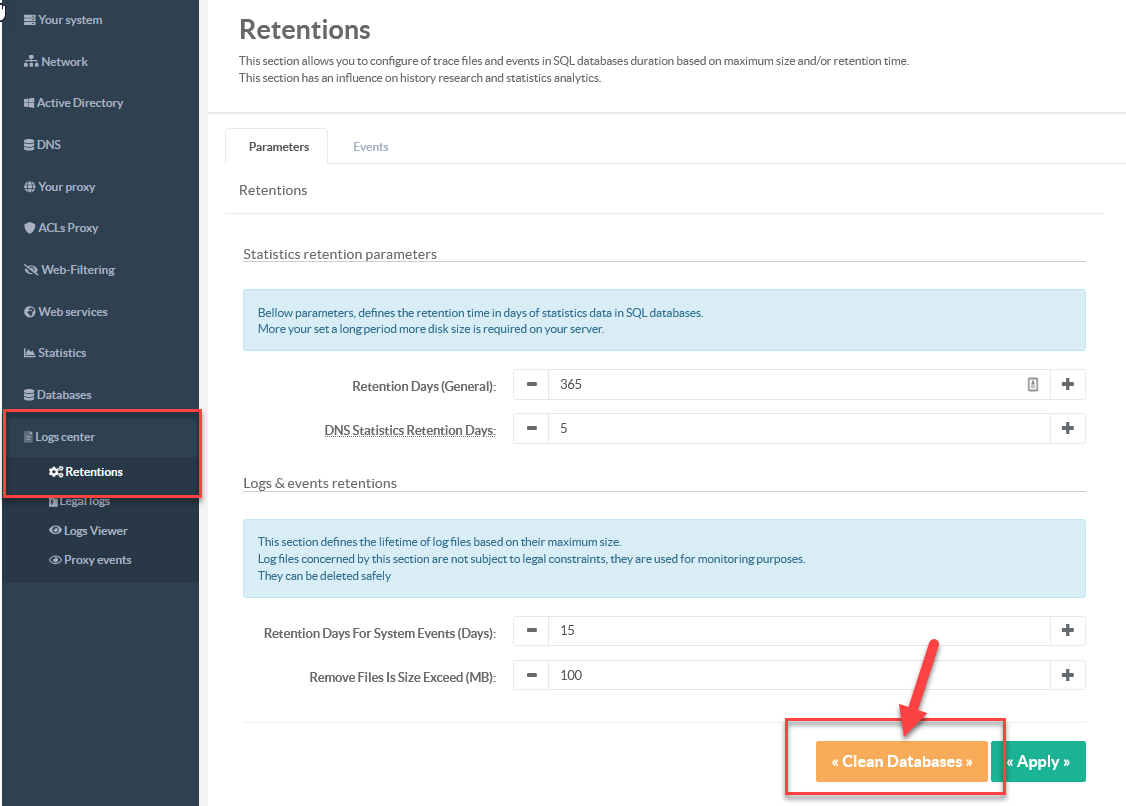Click the Statistics chart icon
The width and height of the screenshot is (1126, 806).
(30, 353)
